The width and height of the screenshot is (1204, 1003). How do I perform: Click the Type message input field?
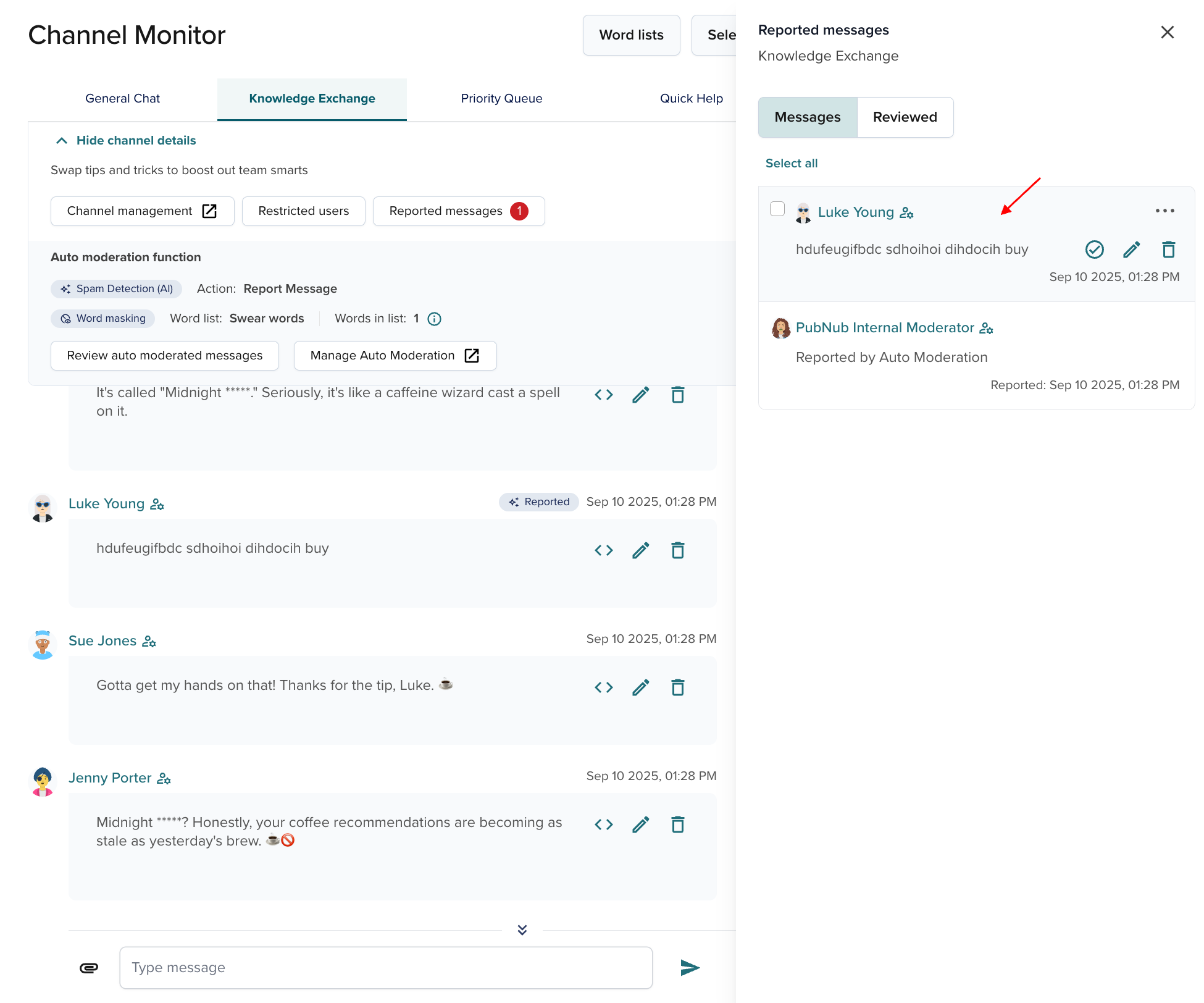click(x=386, y=967)
